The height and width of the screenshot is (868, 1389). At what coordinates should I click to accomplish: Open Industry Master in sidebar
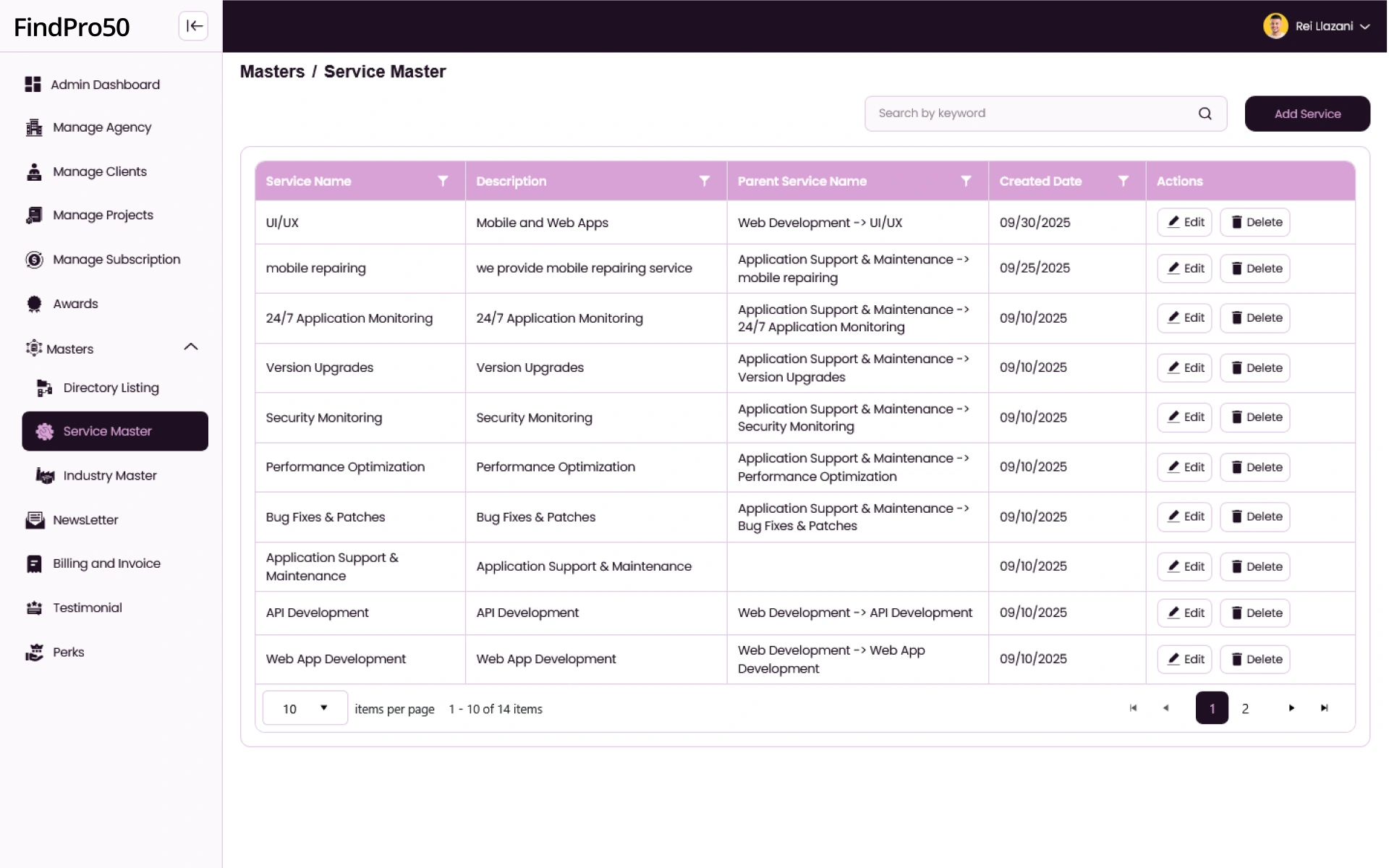[110, 475]
